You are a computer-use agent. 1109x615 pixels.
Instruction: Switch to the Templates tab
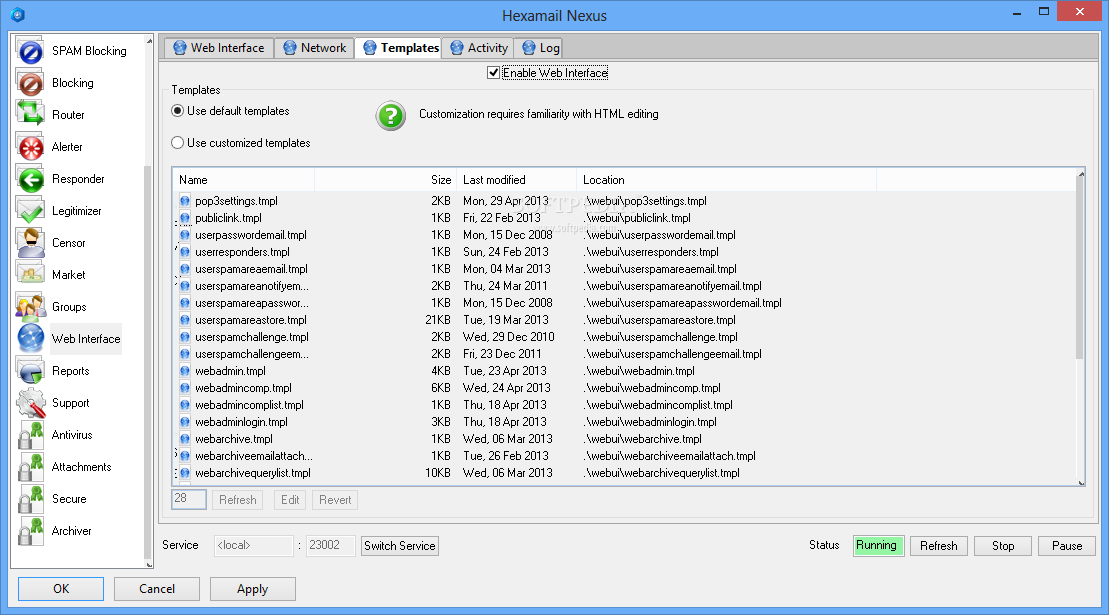(400, 48)
